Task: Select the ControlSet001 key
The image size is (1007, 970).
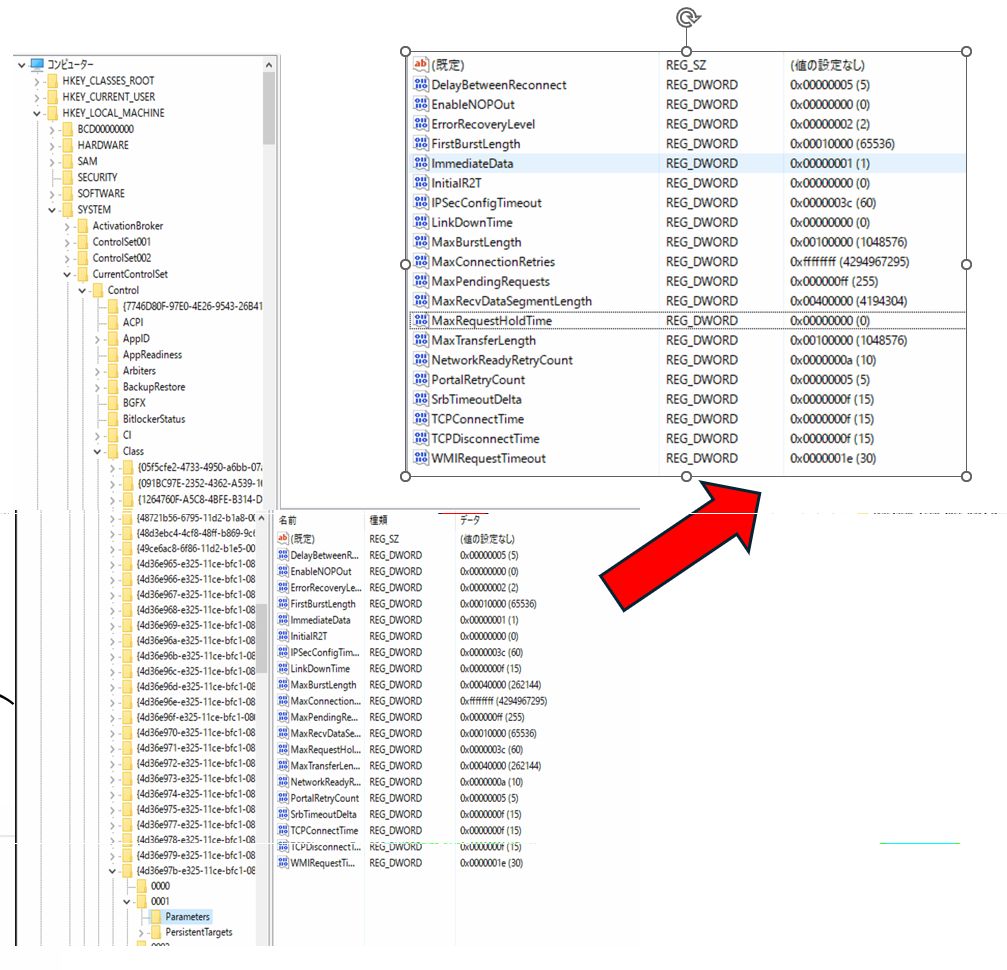Action: pyautogui.click(x=122, y=242)
